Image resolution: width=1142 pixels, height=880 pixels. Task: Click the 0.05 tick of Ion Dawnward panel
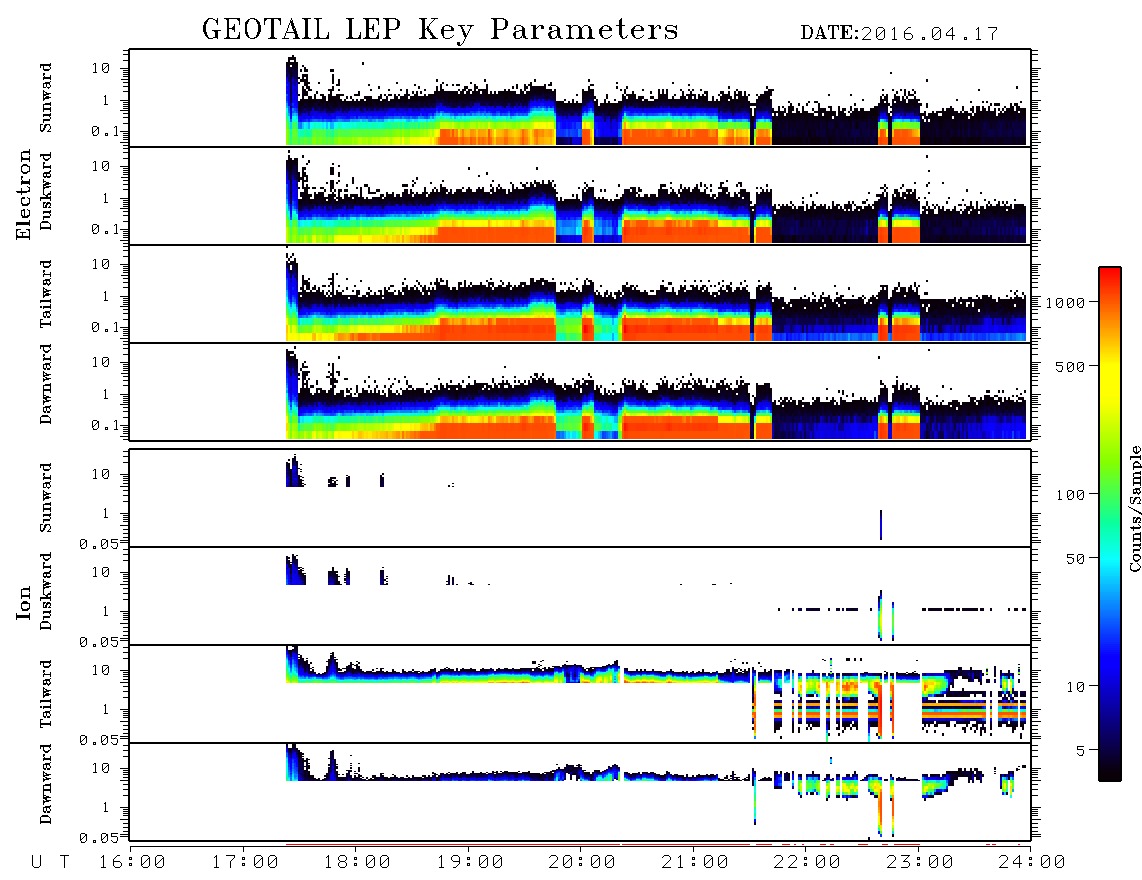pyautogui.click(x=98, y=838)
